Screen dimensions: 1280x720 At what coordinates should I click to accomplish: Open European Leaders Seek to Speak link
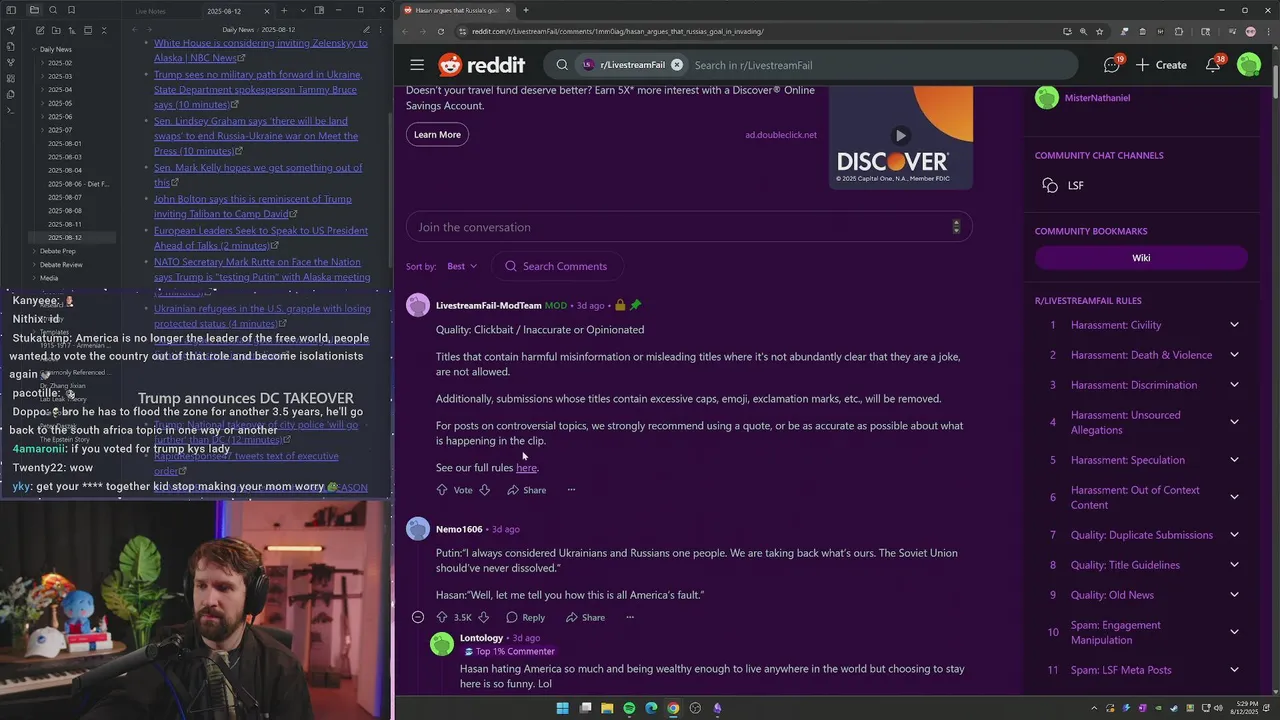(x=261, y=238)
